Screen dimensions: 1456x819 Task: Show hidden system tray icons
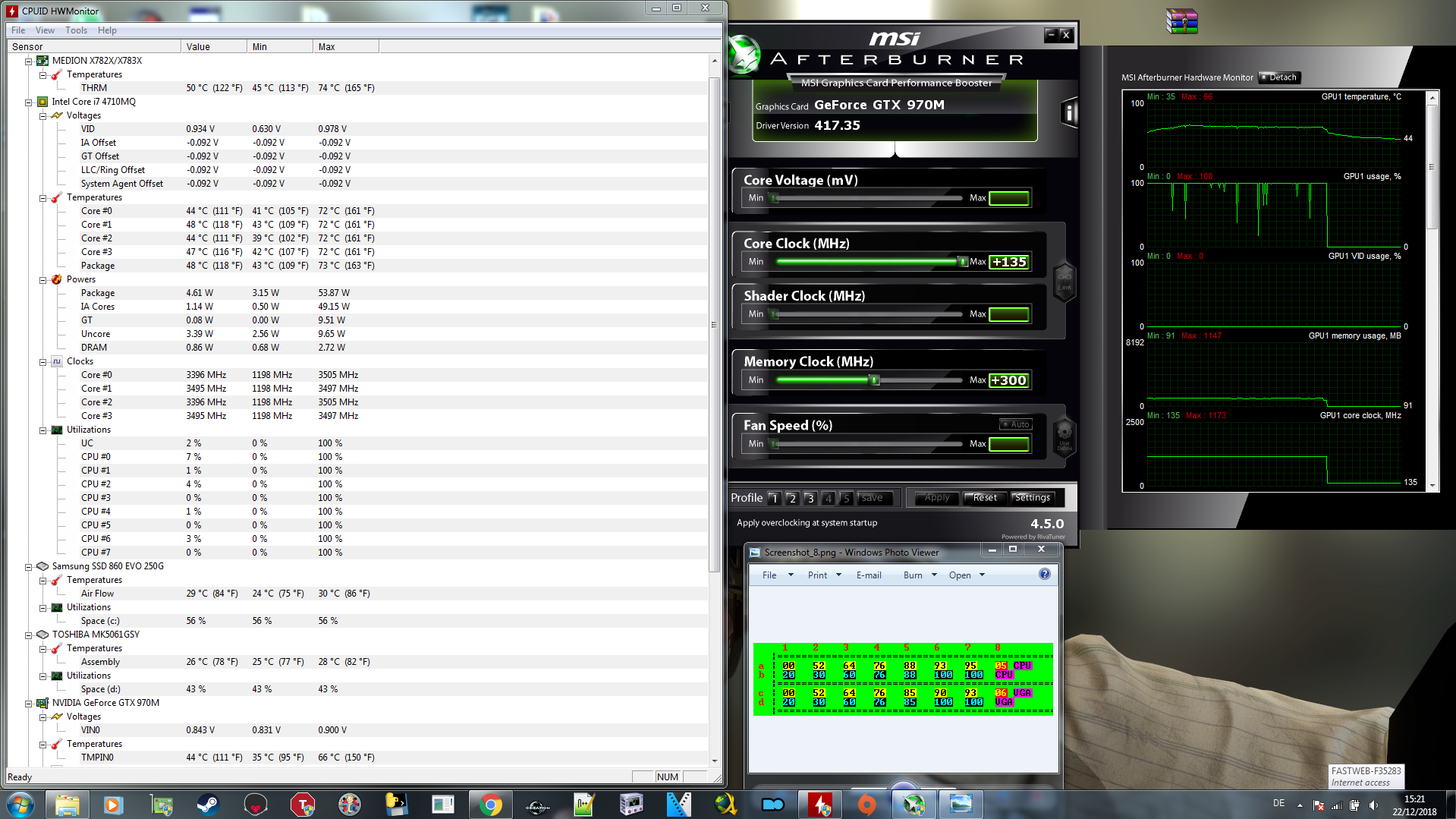tap(1300, 805)
